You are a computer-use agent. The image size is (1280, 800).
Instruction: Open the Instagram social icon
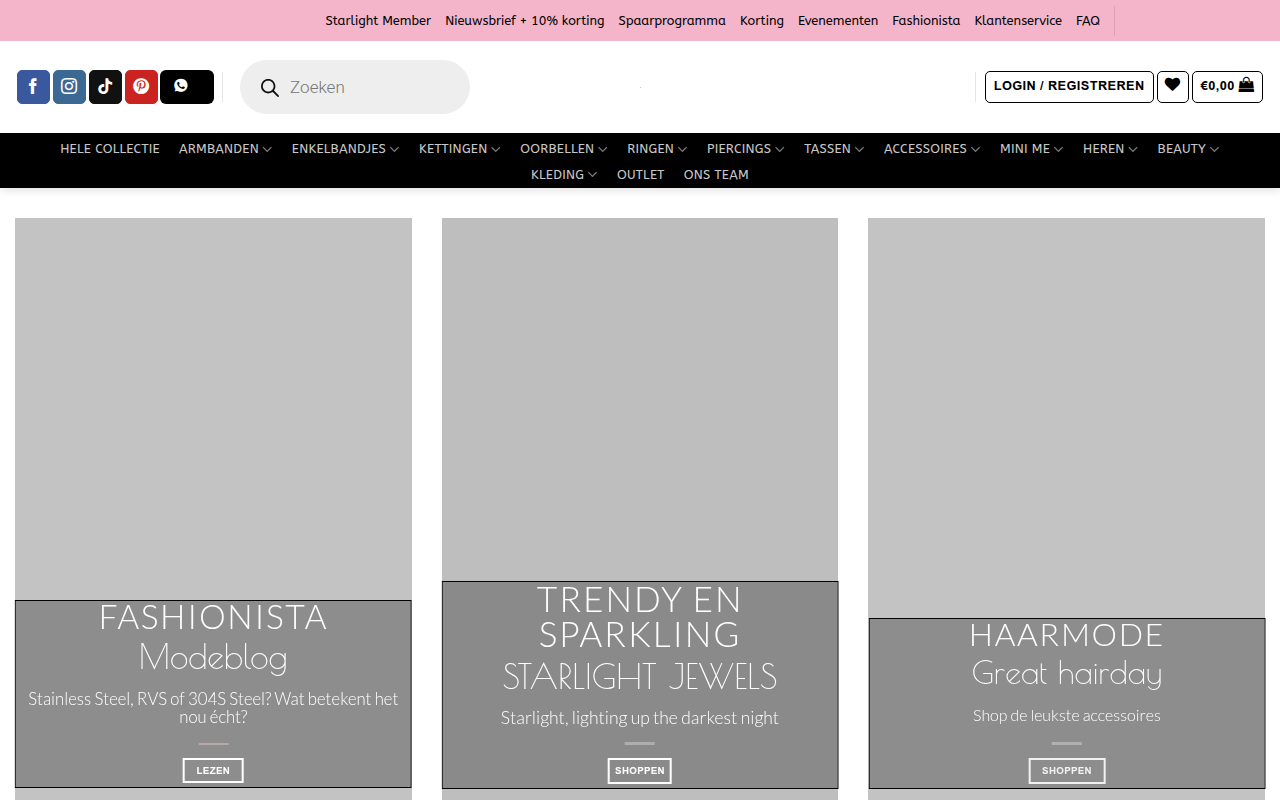tap(69, 87)
